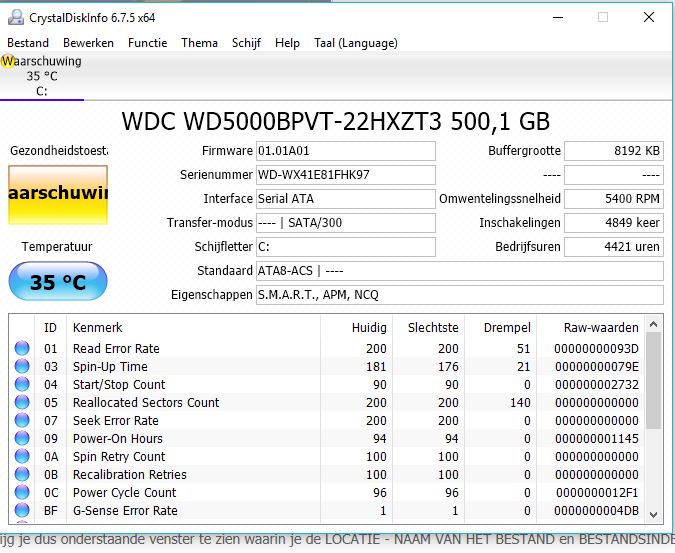This screenshot has width=675, height=553.
Task: Select the Power-On Hours attribute row
Action: 327,439
